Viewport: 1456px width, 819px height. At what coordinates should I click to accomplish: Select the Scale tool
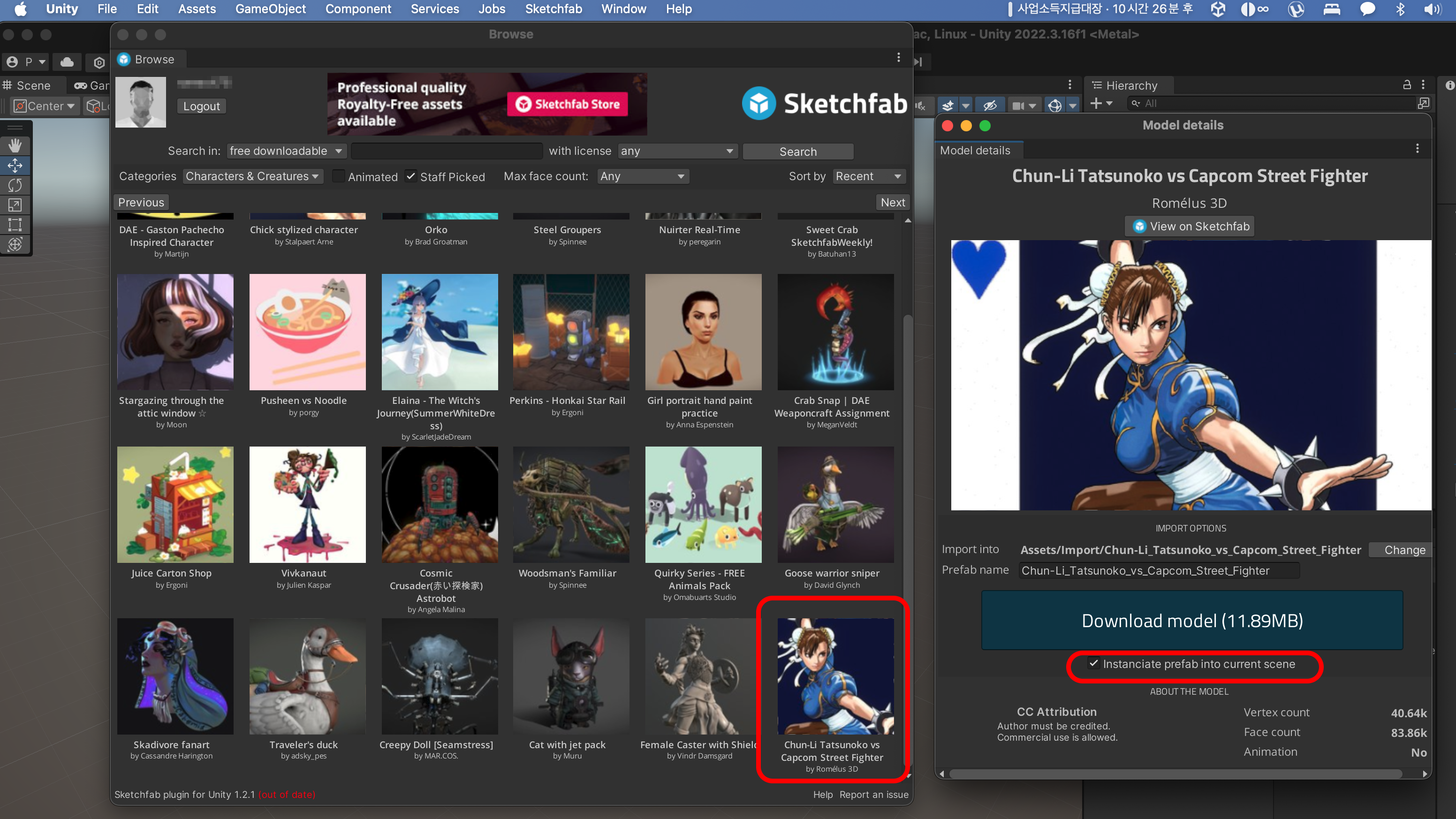coord(15,205)
